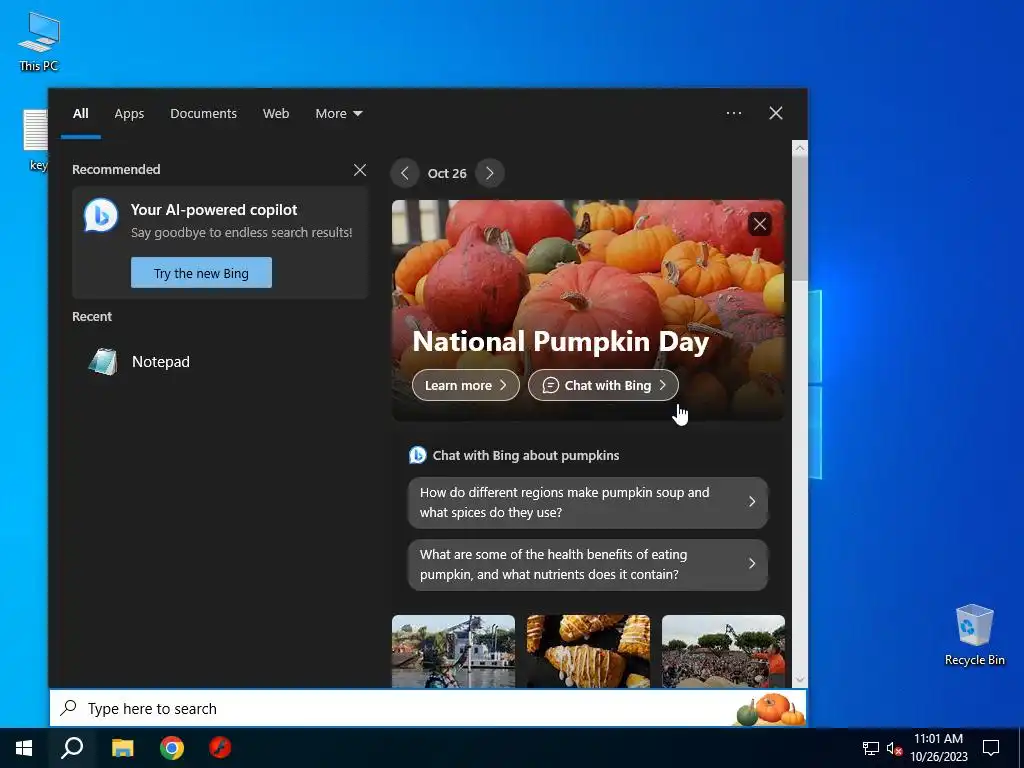The image size is (1024, 768).
Task: Click the taskbar search magnifier icon
Action: (x=72, y=748)
